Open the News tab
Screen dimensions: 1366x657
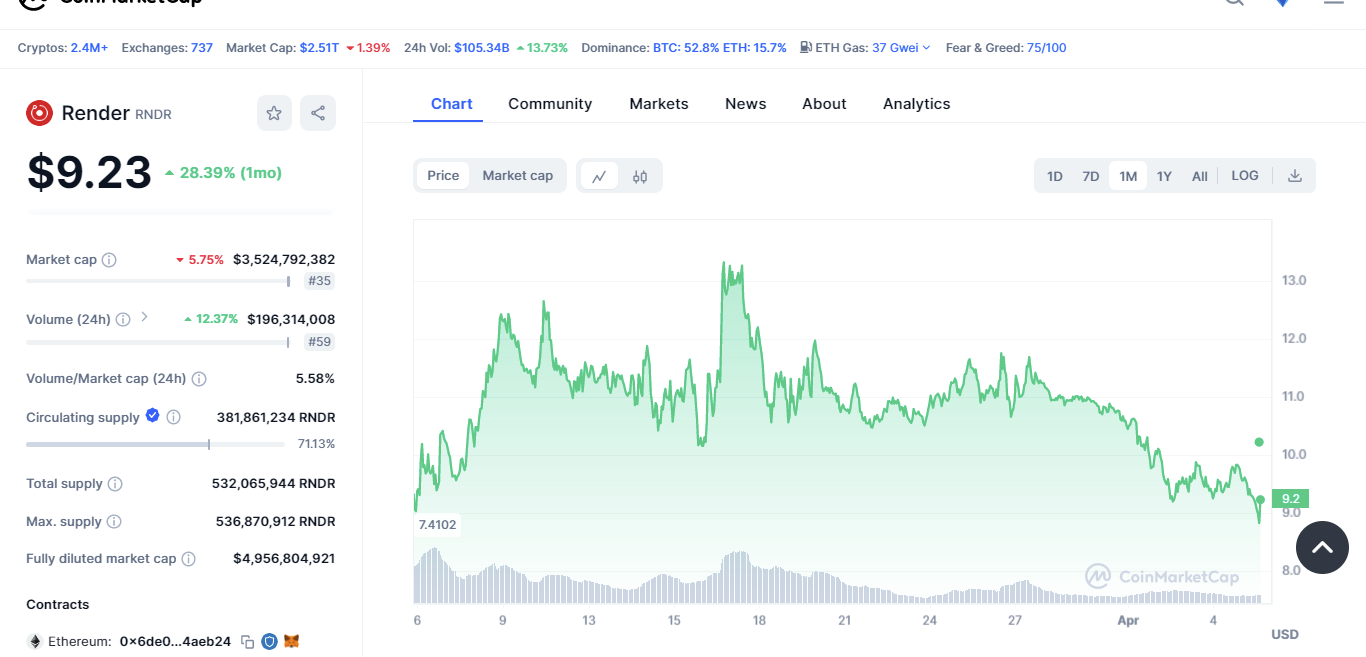[746, 104]
